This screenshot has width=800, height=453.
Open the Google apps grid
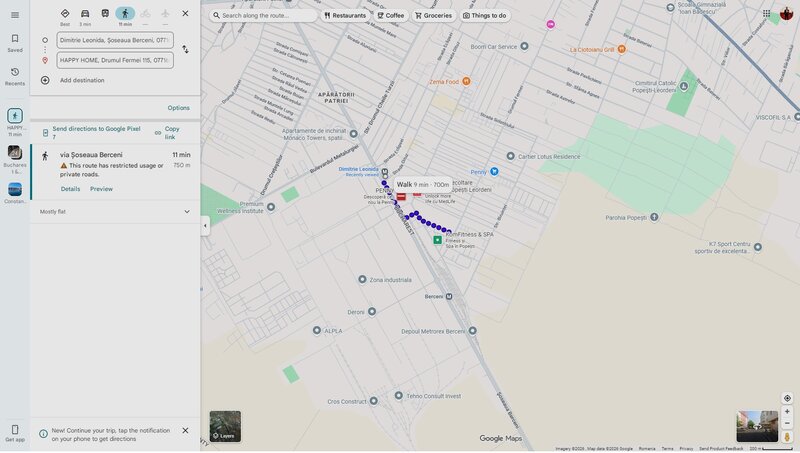[x=766, y=14]
